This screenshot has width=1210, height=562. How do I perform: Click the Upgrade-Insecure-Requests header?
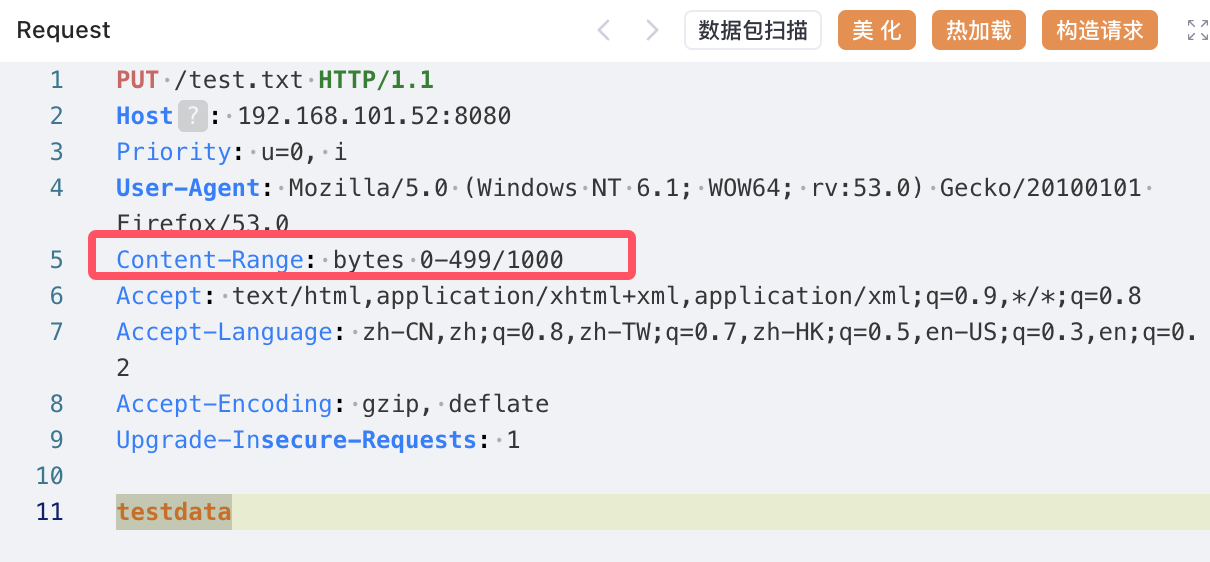(296, 440)
